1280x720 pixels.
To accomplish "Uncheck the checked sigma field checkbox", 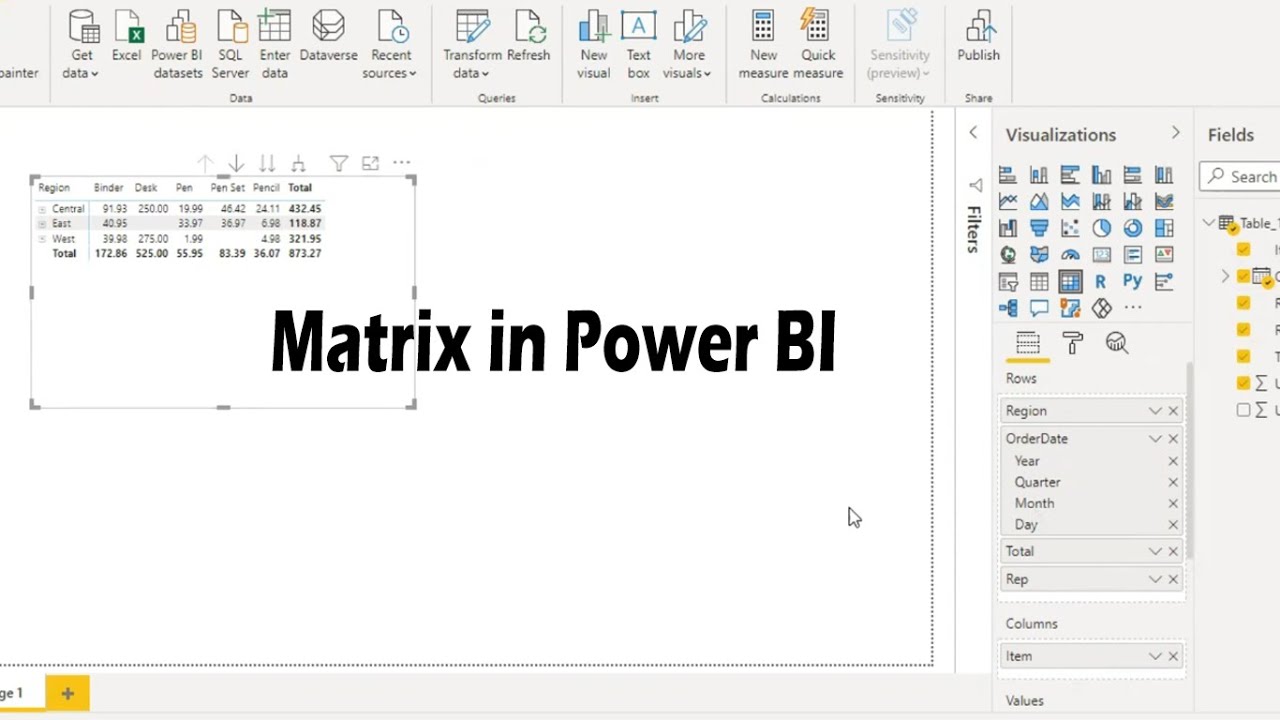I will (x=1243, y=383).
